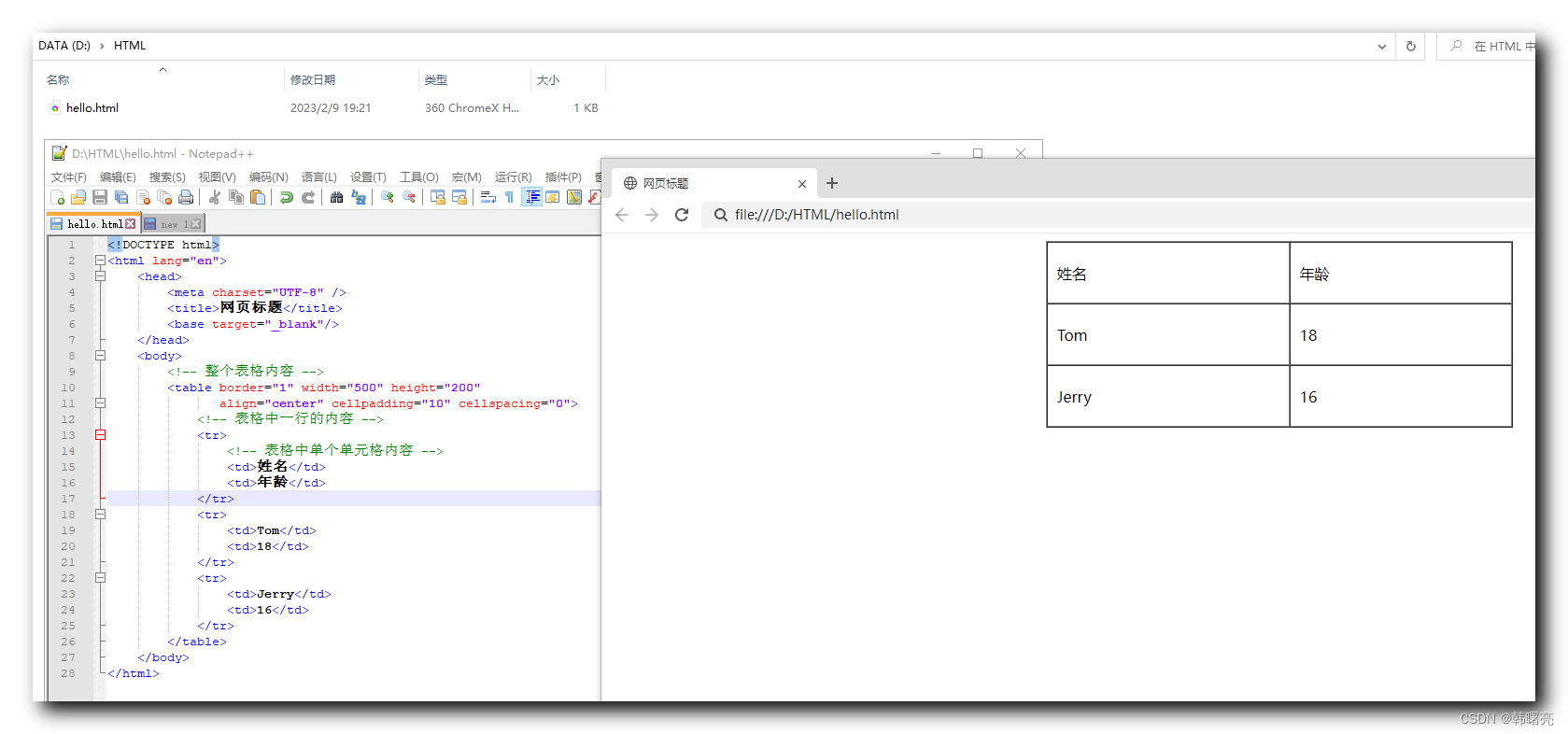Close the 网页标题 browser tab
This screenshot has height=734, width=1568.
pyautogui.click(x=801, y=184)
